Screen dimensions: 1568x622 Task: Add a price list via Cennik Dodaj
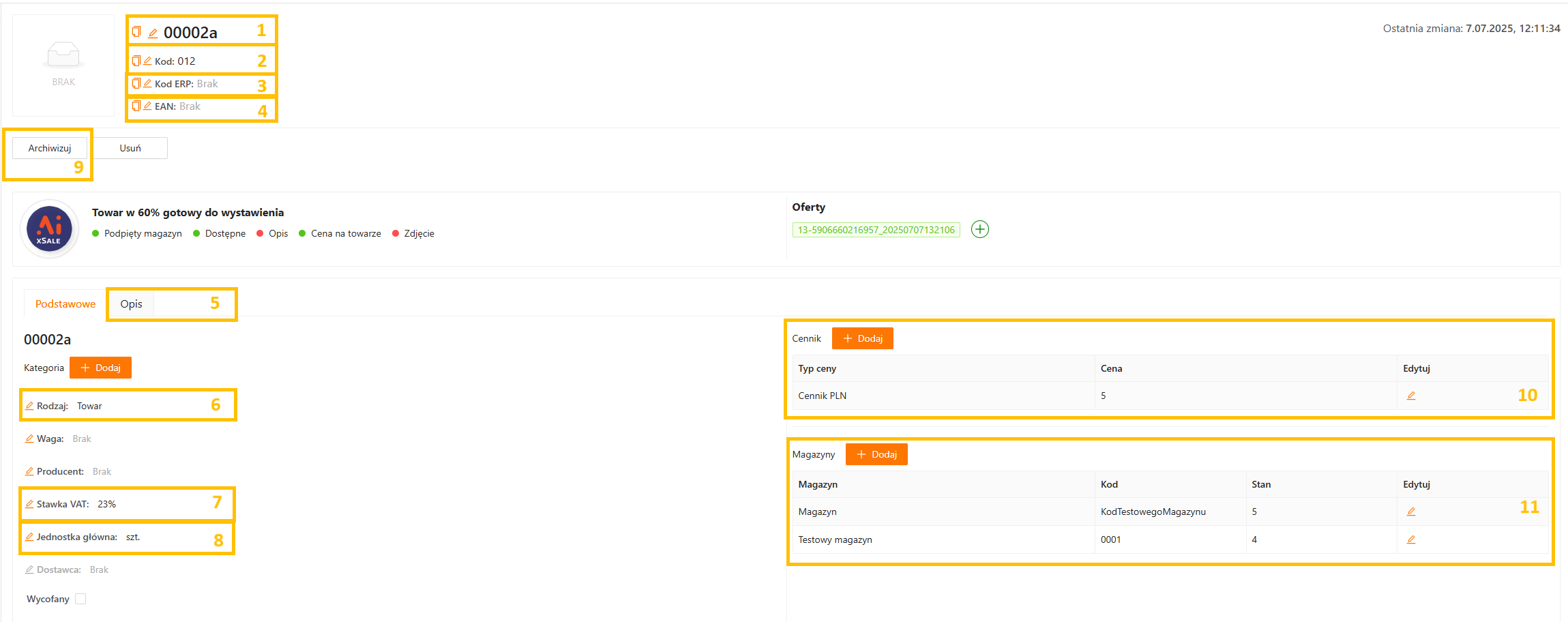pyautogui.click(x=863, y=338)
